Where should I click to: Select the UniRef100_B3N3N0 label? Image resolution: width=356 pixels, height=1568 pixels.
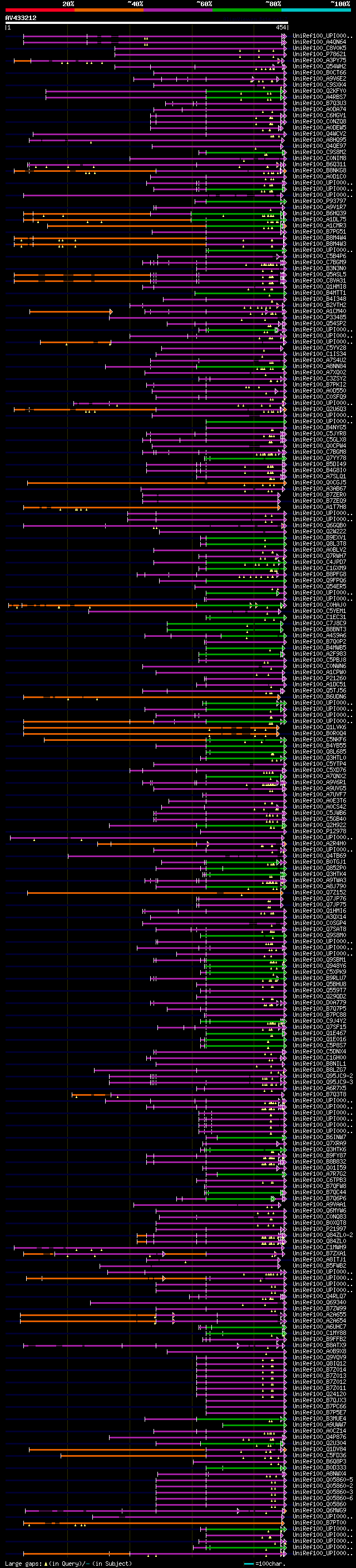(x=319, y=269)
